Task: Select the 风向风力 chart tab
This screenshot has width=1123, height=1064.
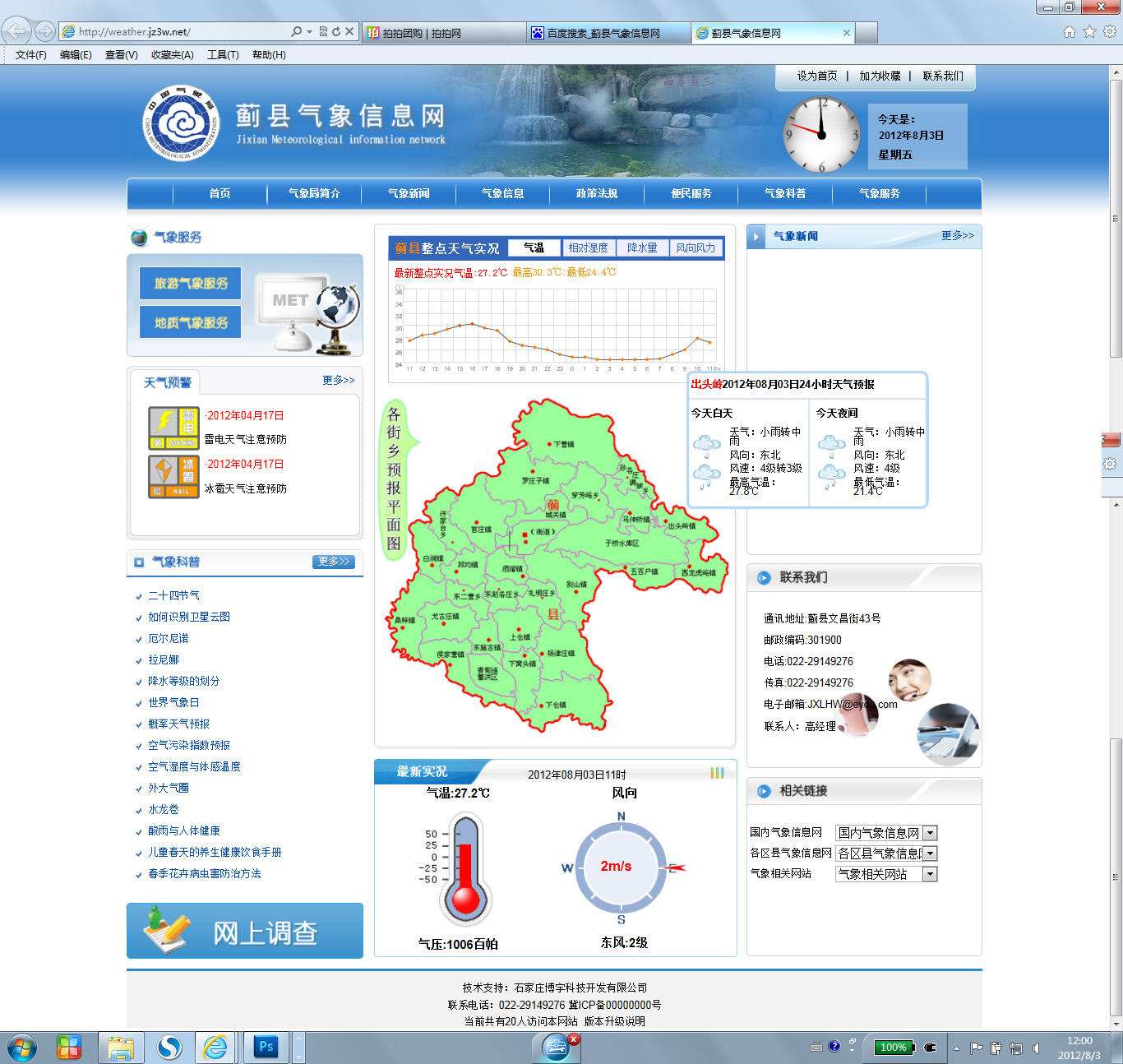Action: [x=696, y=247]
